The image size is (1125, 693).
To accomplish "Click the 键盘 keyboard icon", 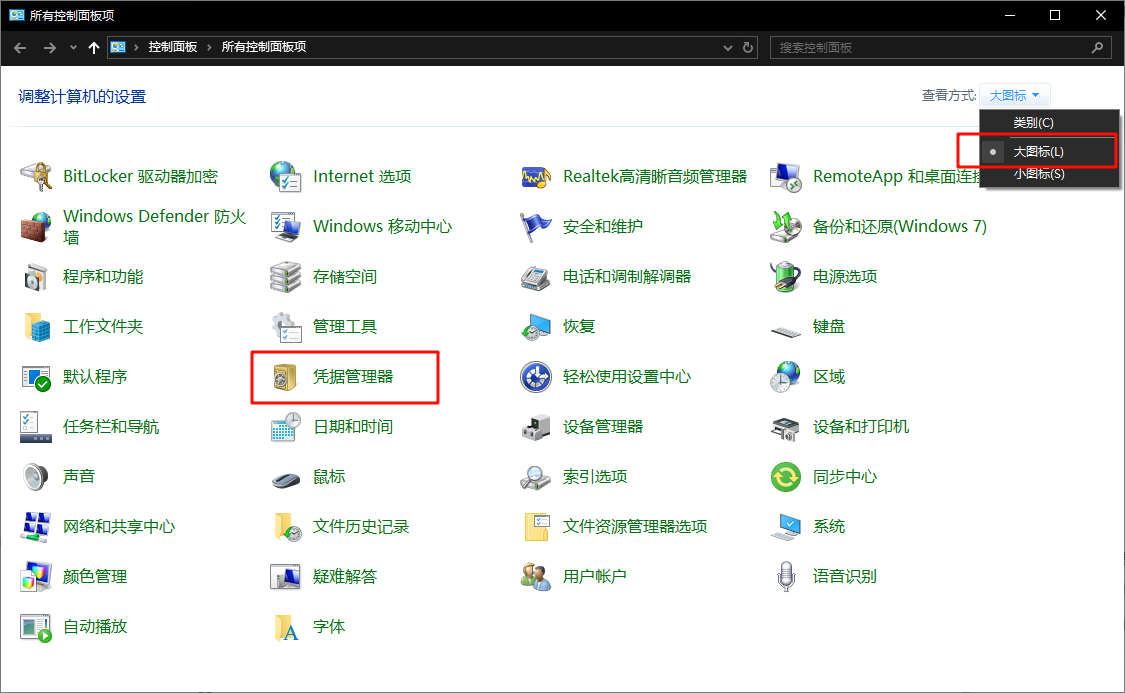I will (x=786, y=331).
